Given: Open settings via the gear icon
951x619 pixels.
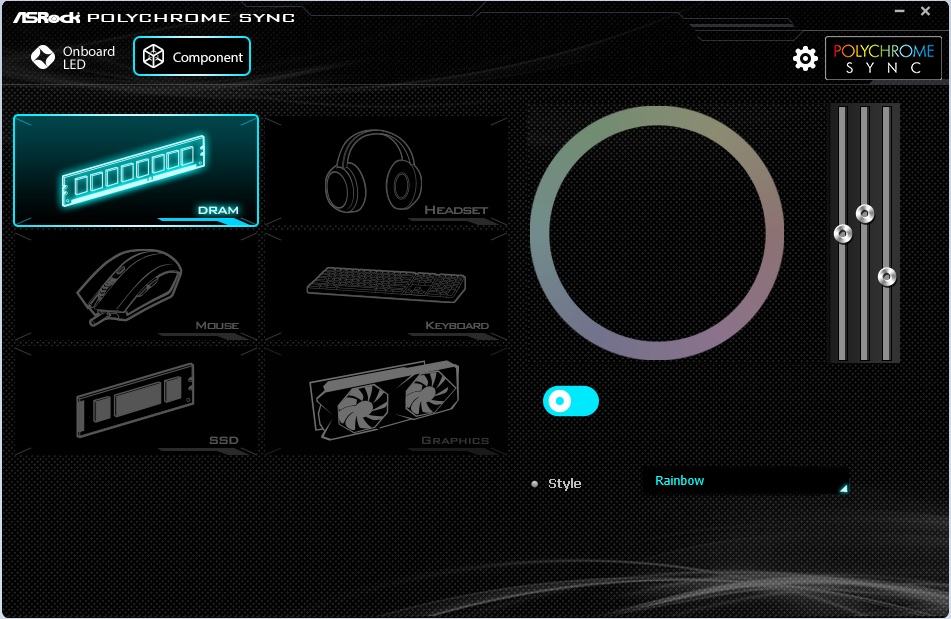Looking at the screenshot, I should [805, 58].
